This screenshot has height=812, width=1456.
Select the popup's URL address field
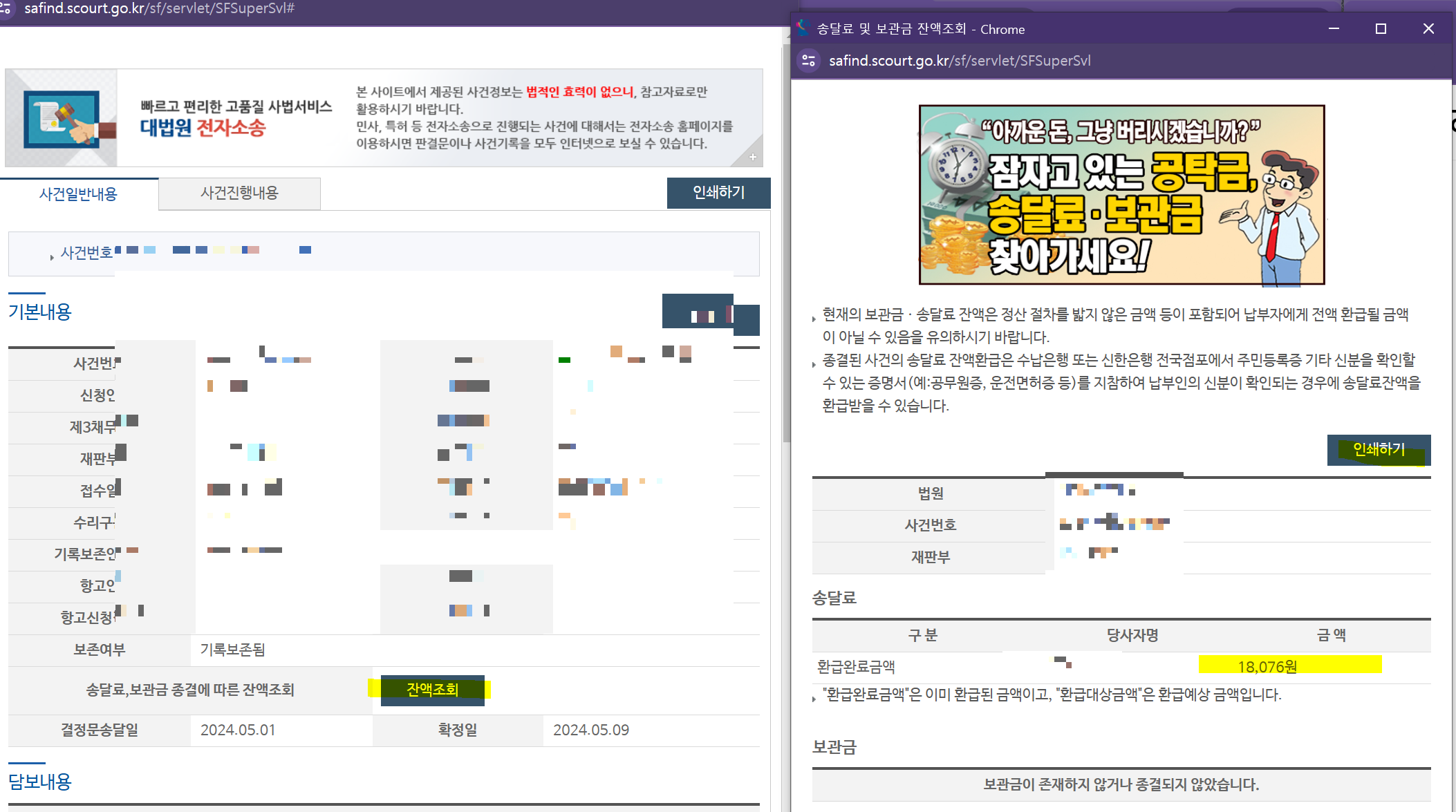(x=960, y=61)
